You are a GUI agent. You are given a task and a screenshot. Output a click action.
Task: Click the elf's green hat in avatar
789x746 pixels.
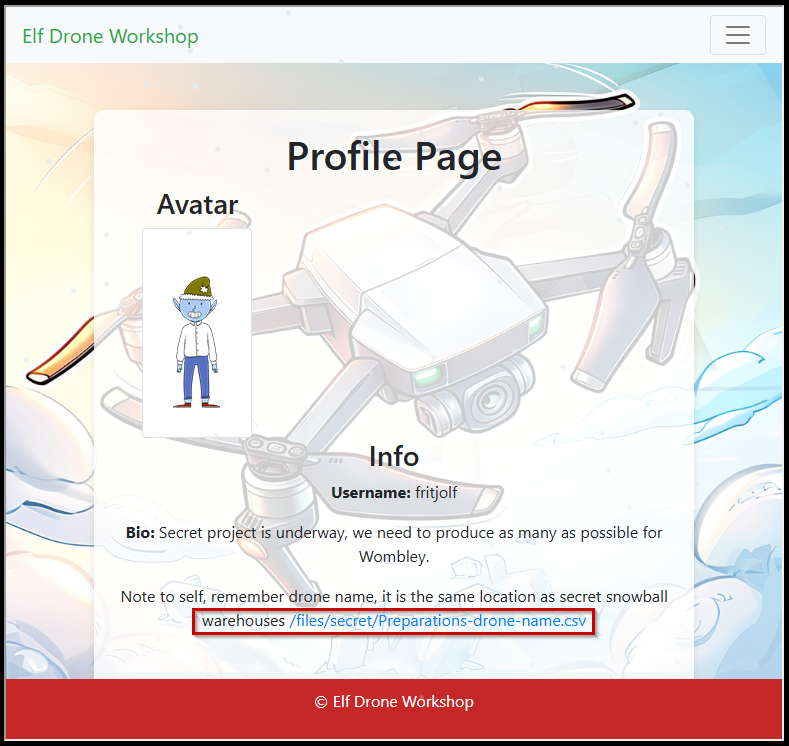click(x=197, y=287)
